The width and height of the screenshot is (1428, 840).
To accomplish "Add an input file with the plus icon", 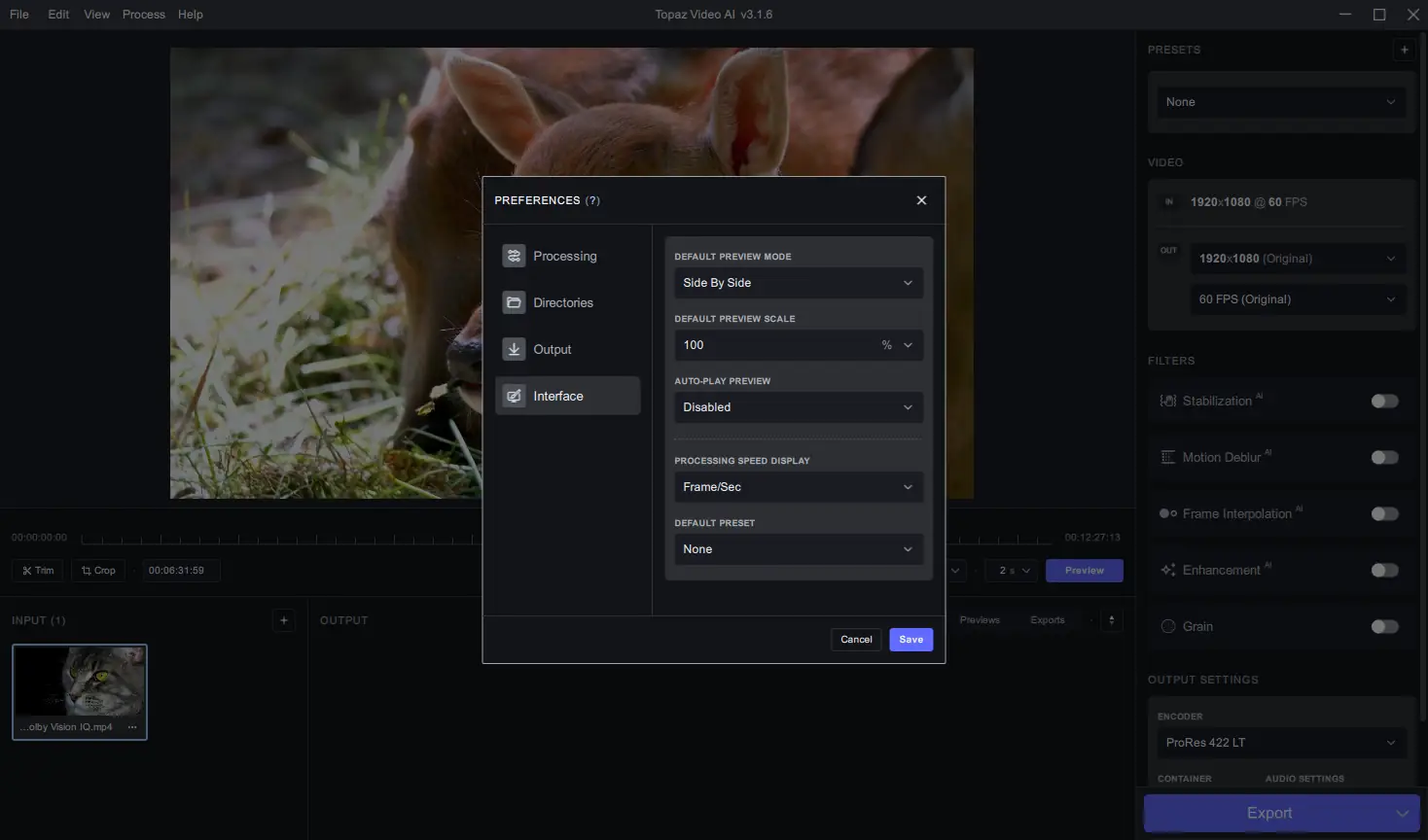I will click(x=284, y=620).
